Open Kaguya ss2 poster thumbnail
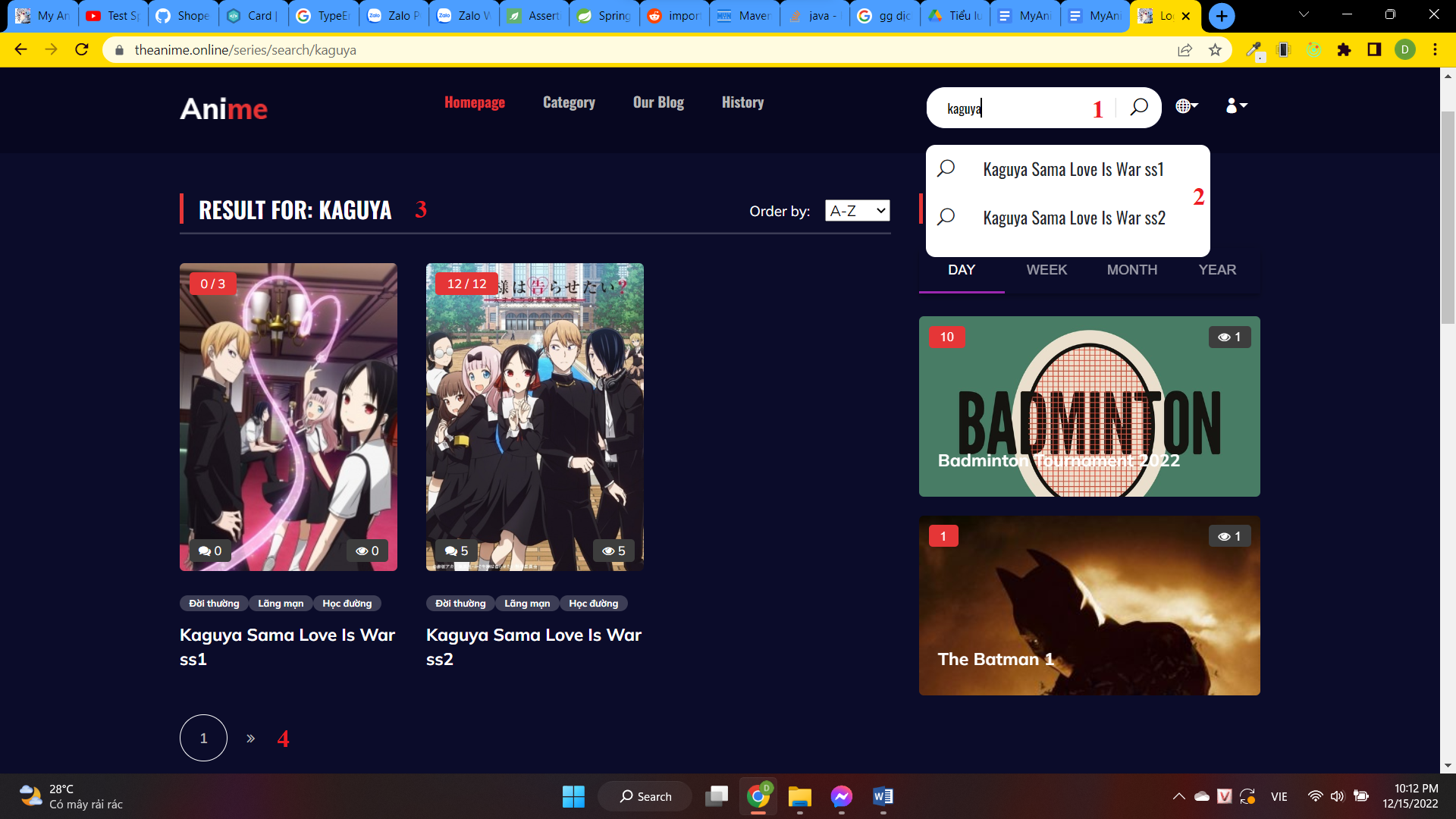 click(x=535, y=417)
